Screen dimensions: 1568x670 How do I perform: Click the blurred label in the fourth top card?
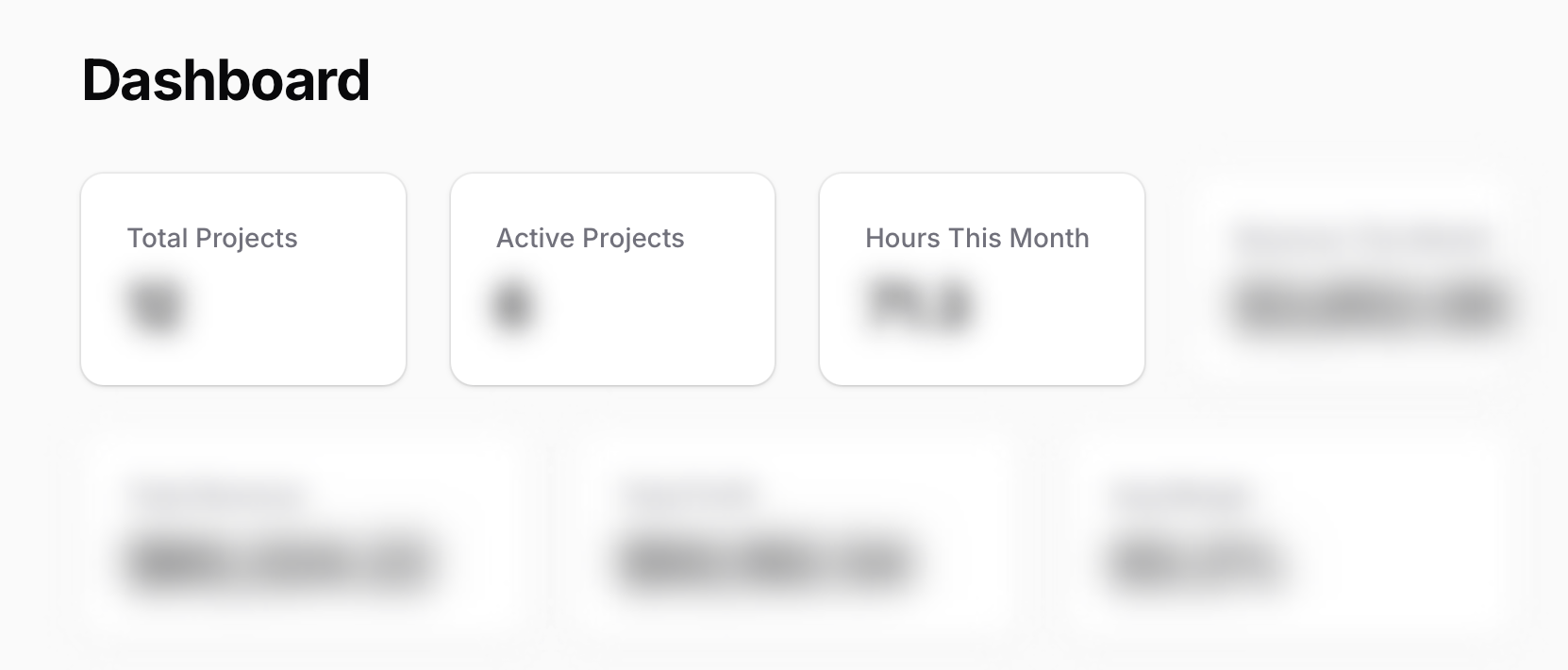pyautogui.click(x=1361, y=240)
